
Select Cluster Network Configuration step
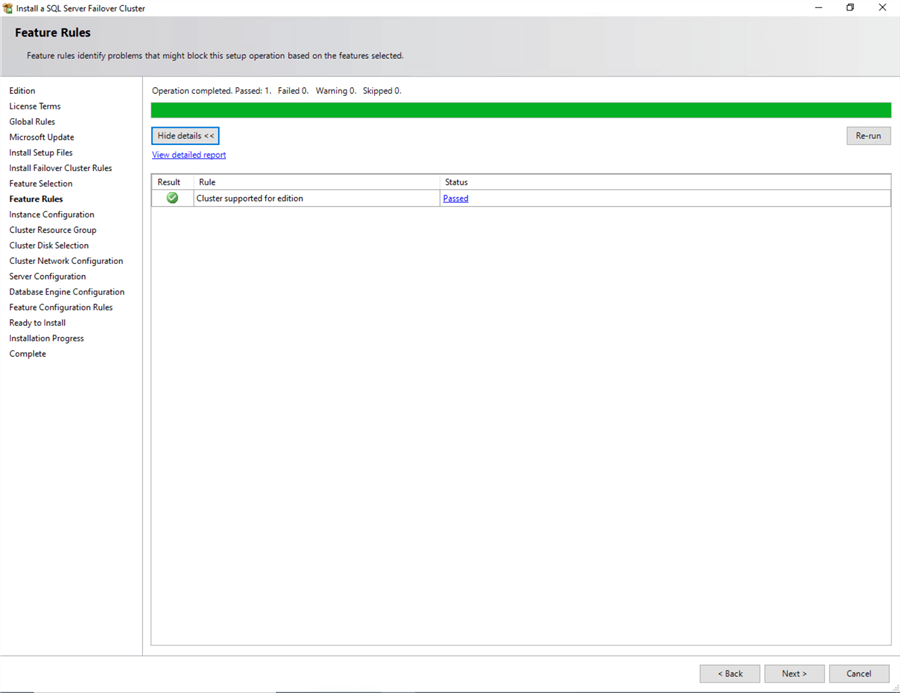(66, 261)
